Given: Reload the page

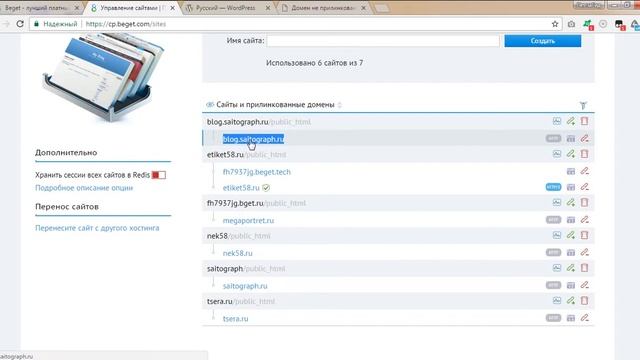Looking at the screenshot, I should (20, 24).
